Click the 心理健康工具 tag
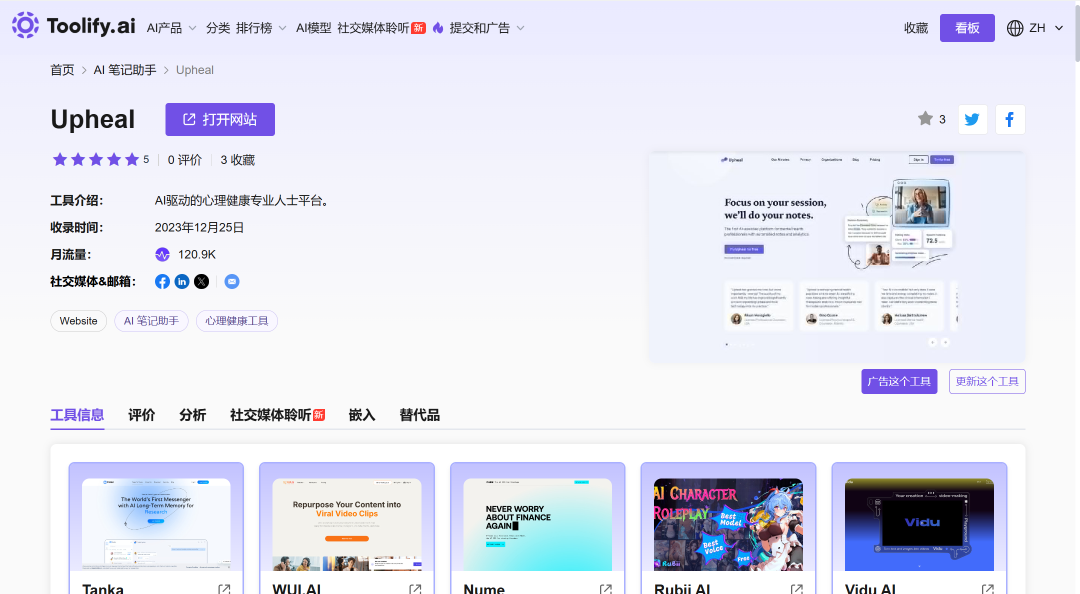Screen dimensions: 1080x594 [237, 320]
